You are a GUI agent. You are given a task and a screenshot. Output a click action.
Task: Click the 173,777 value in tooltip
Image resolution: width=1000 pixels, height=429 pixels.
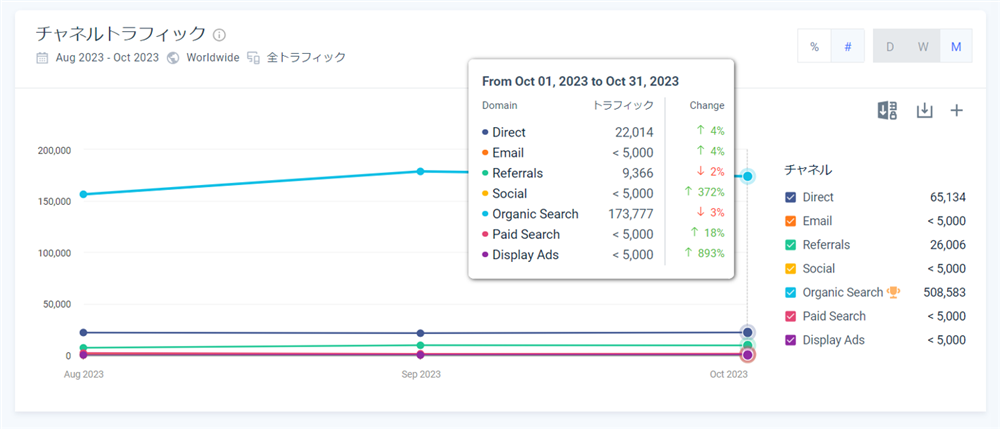(631, 214)
